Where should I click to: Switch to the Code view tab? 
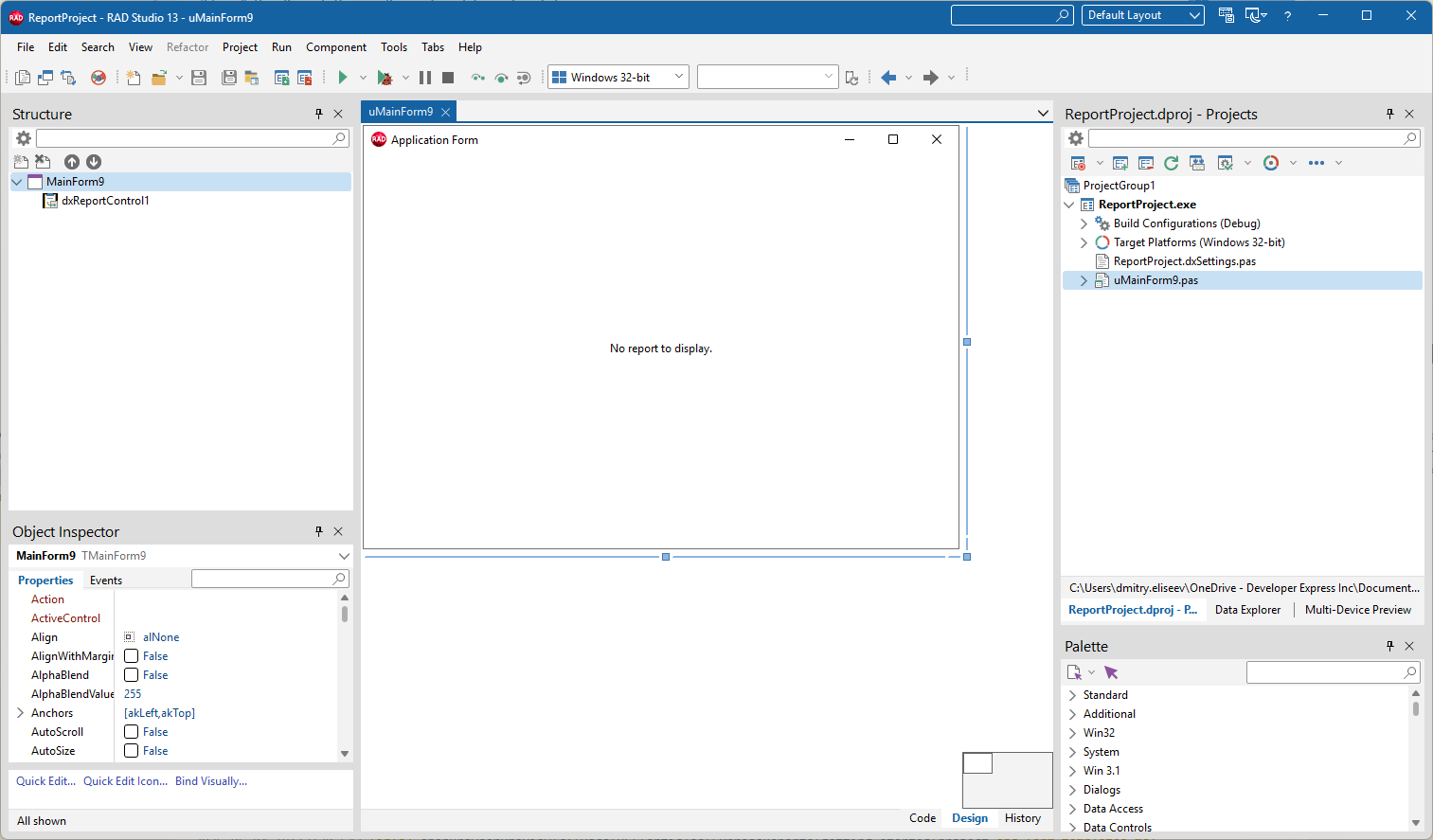pyautogui.click(x=922, y=818)
